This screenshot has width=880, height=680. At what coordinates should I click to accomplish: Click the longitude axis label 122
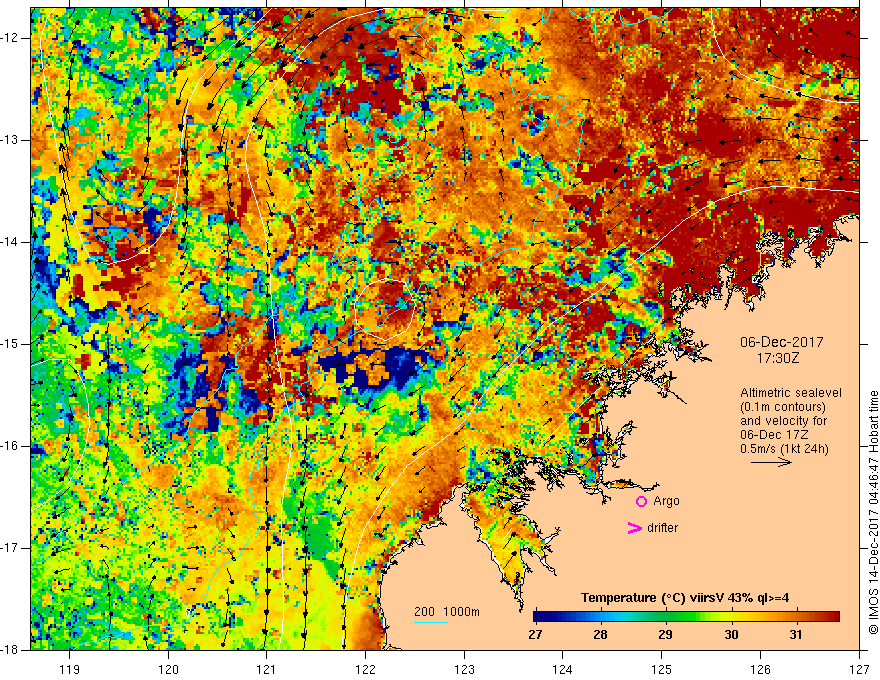(x=365, y=670)
